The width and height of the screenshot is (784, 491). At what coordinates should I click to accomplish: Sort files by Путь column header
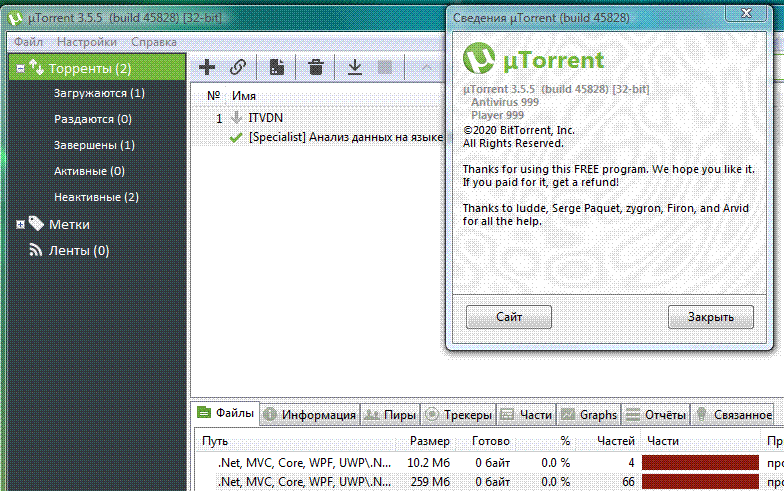(x=215, y=441)
